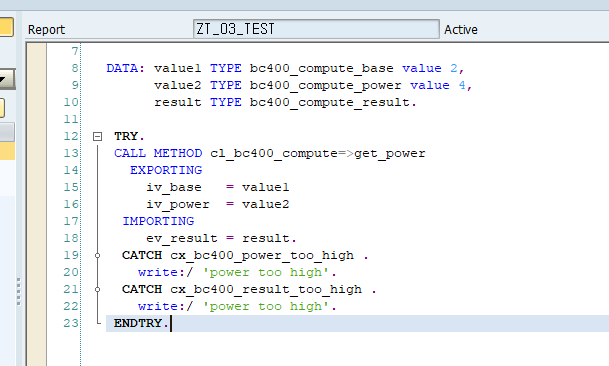Click the EXPORTING keyword
The image size is (609, 366).
coord(166,170)
